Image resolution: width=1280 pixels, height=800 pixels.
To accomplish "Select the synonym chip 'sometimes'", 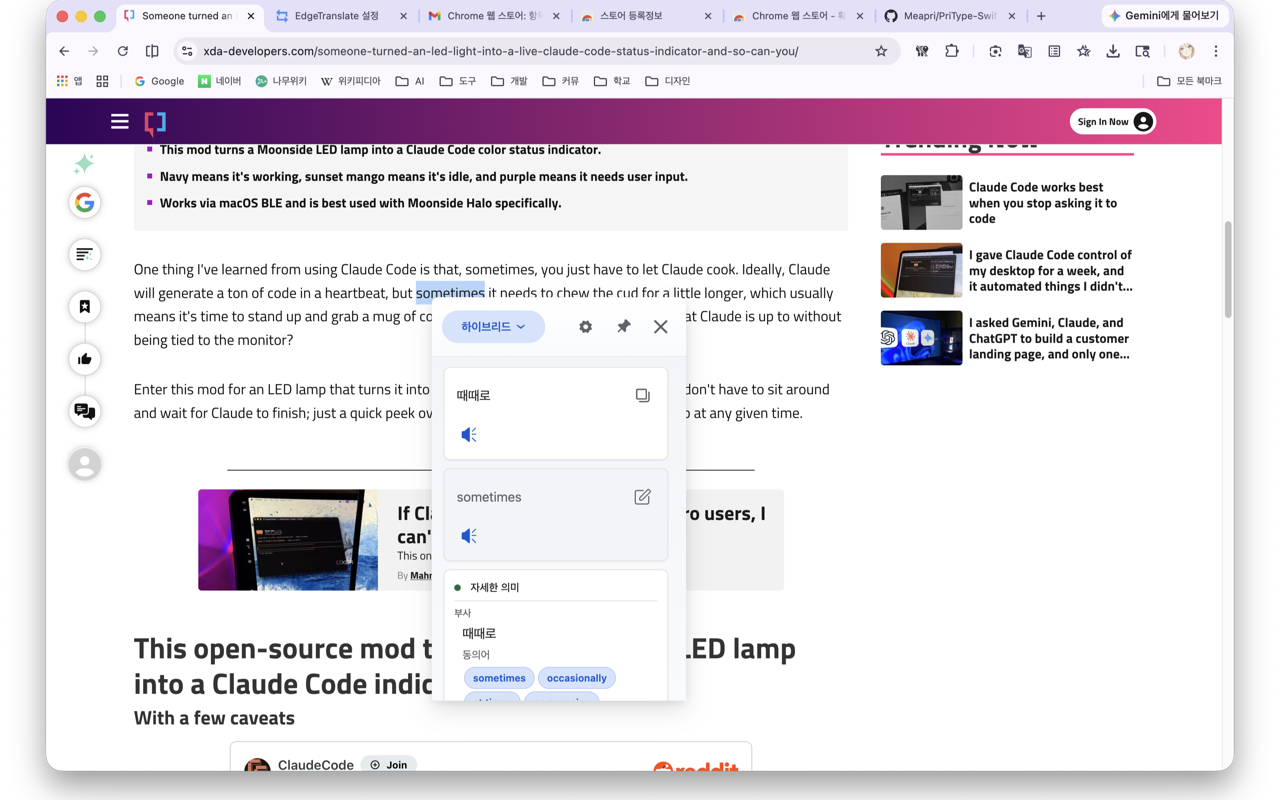I will pos(499,678).
